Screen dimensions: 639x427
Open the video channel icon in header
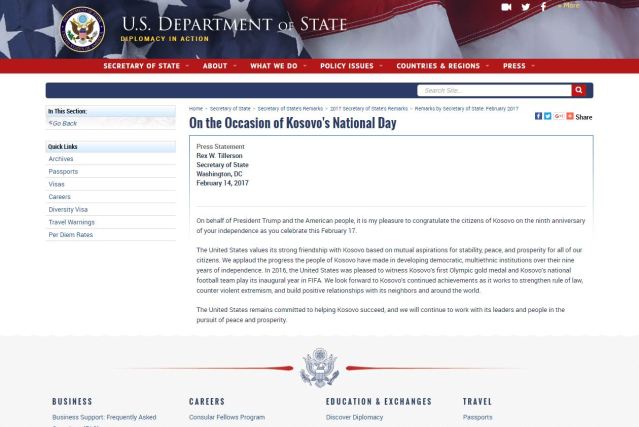506,7
